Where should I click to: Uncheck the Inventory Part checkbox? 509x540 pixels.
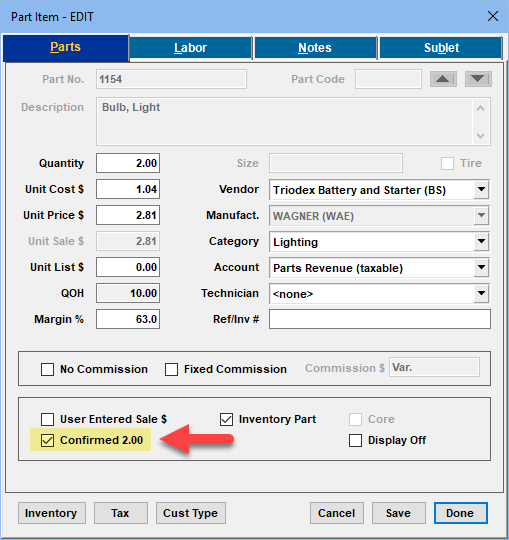[x=226, y=419]
